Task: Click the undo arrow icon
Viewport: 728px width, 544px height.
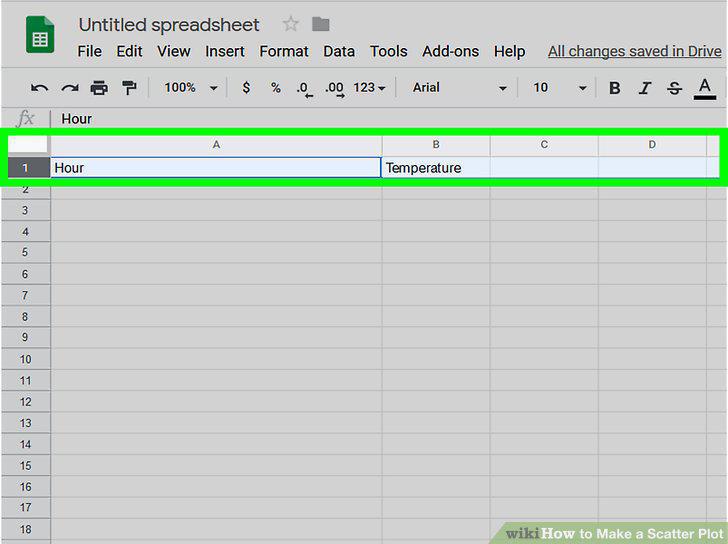Action: [x=39, y=88]
